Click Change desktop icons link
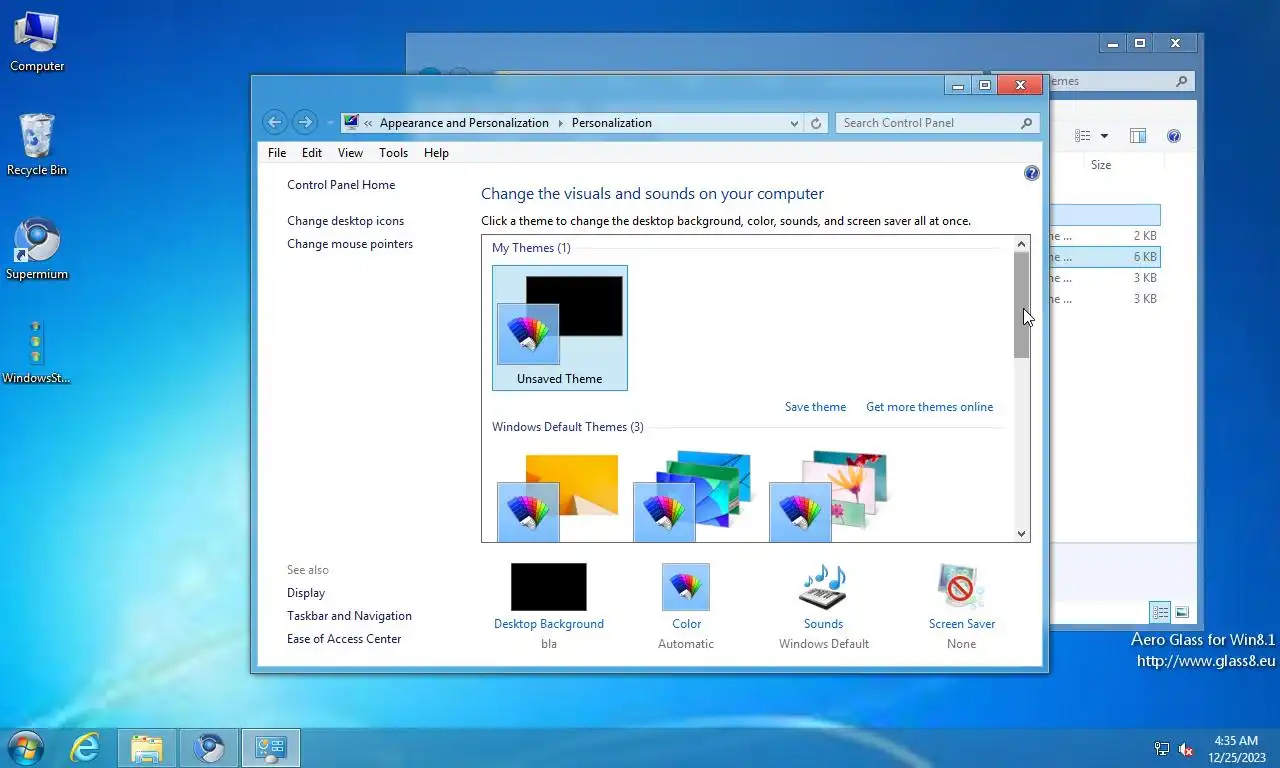The image size is (1280, 768). (346, 221)
